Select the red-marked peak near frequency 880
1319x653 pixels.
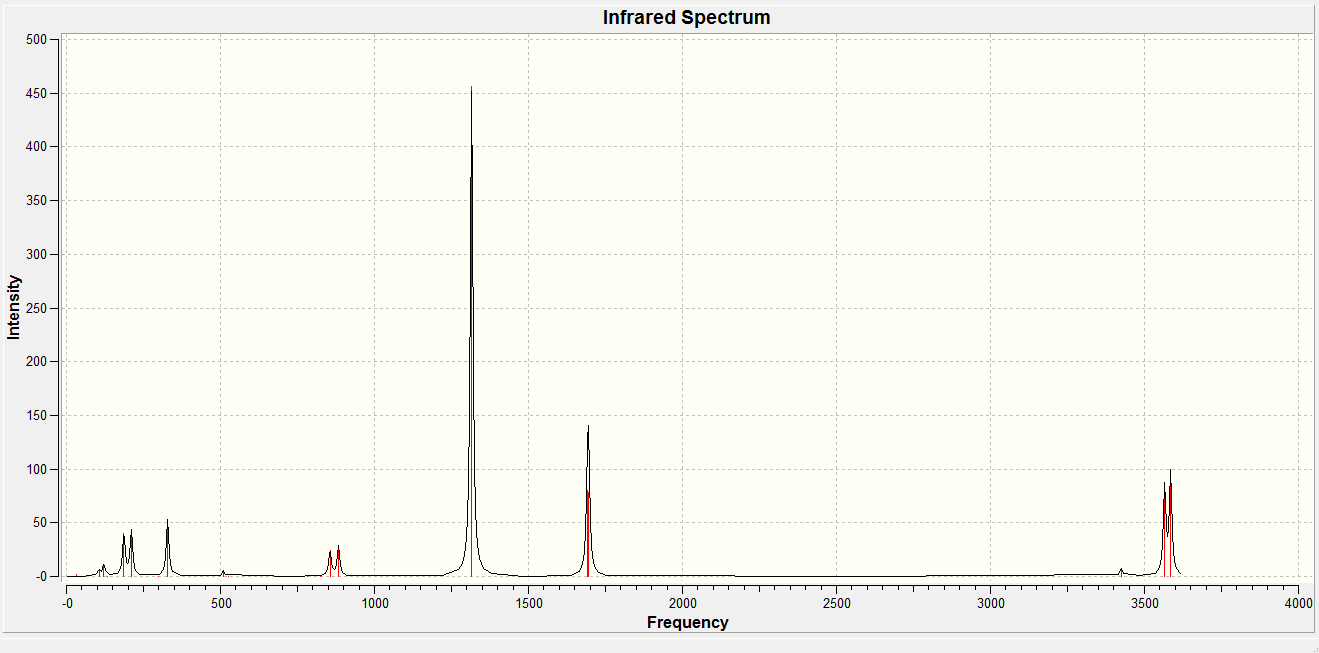tap(338, 561)
